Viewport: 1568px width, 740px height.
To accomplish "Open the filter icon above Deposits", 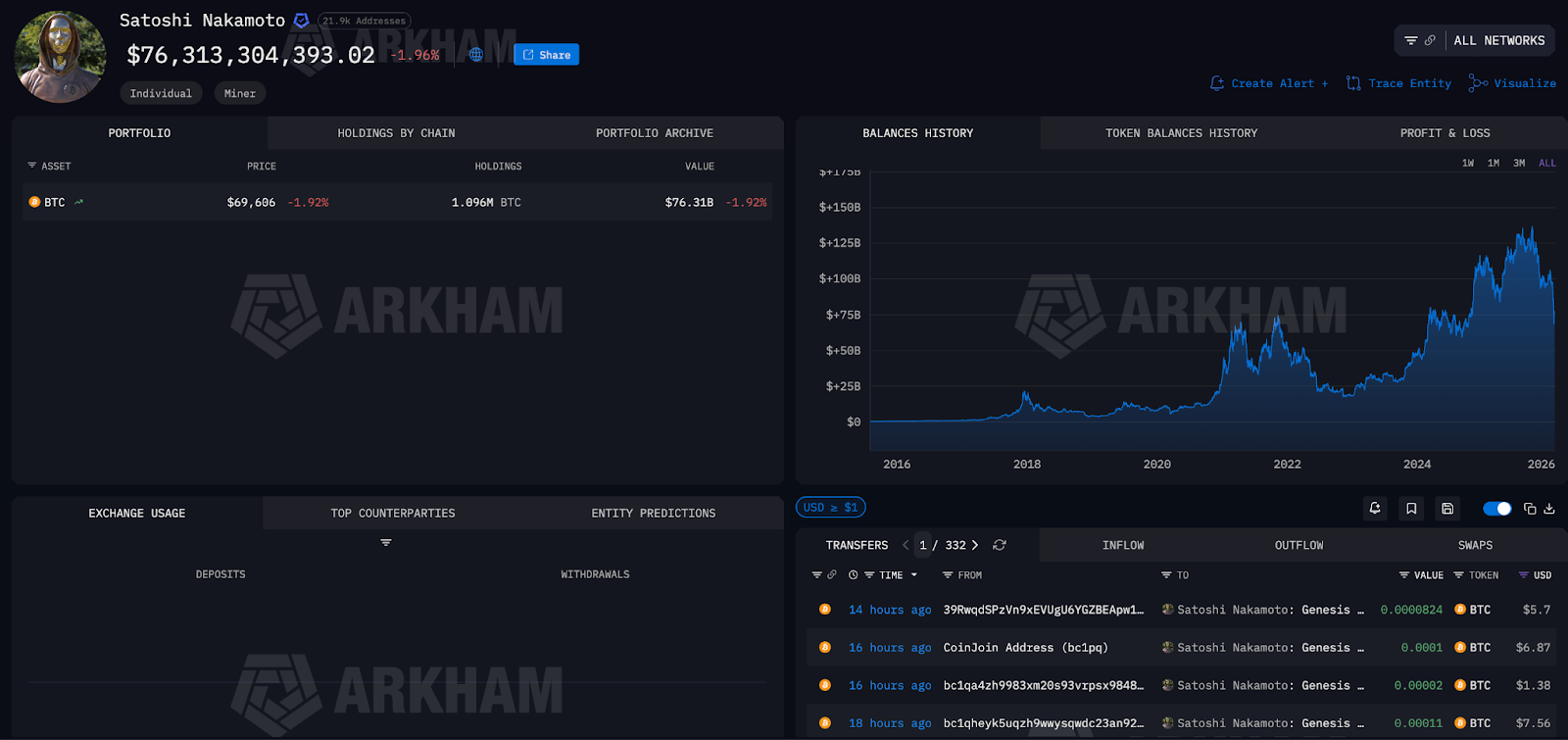I will [386, 542].
